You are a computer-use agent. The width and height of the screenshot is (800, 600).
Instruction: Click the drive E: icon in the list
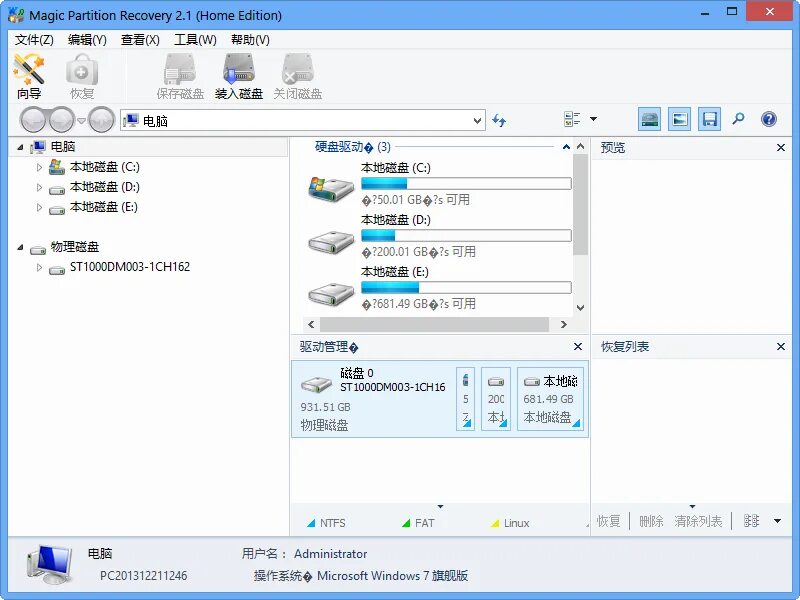point(331,293)
